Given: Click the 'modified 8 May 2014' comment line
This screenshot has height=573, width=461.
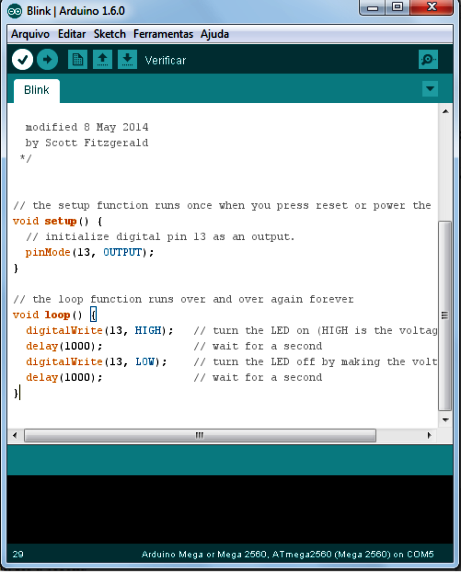Looking at the screenshot, I should point(87,127).
